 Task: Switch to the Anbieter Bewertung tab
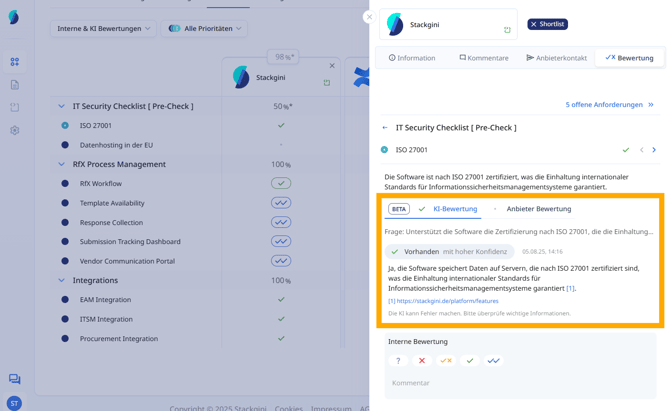pyautogui.click(x=538, y=209)
